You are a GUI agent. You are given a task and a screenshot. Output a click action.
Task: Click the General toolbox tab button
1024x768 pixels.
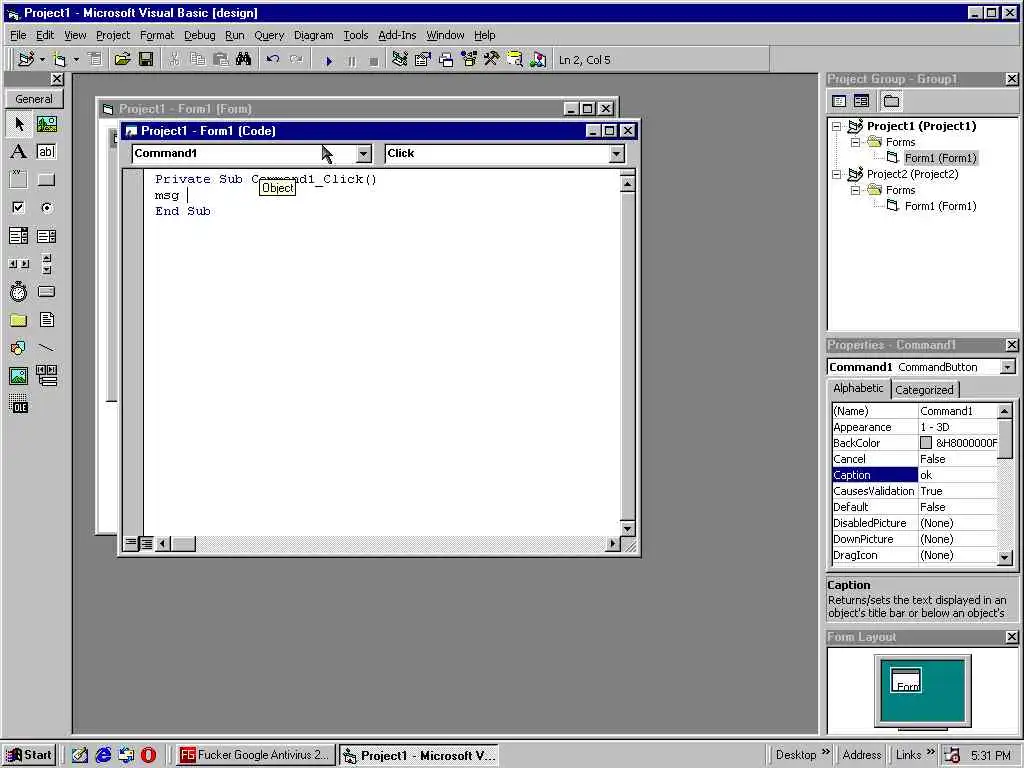[x=34, y=99]
